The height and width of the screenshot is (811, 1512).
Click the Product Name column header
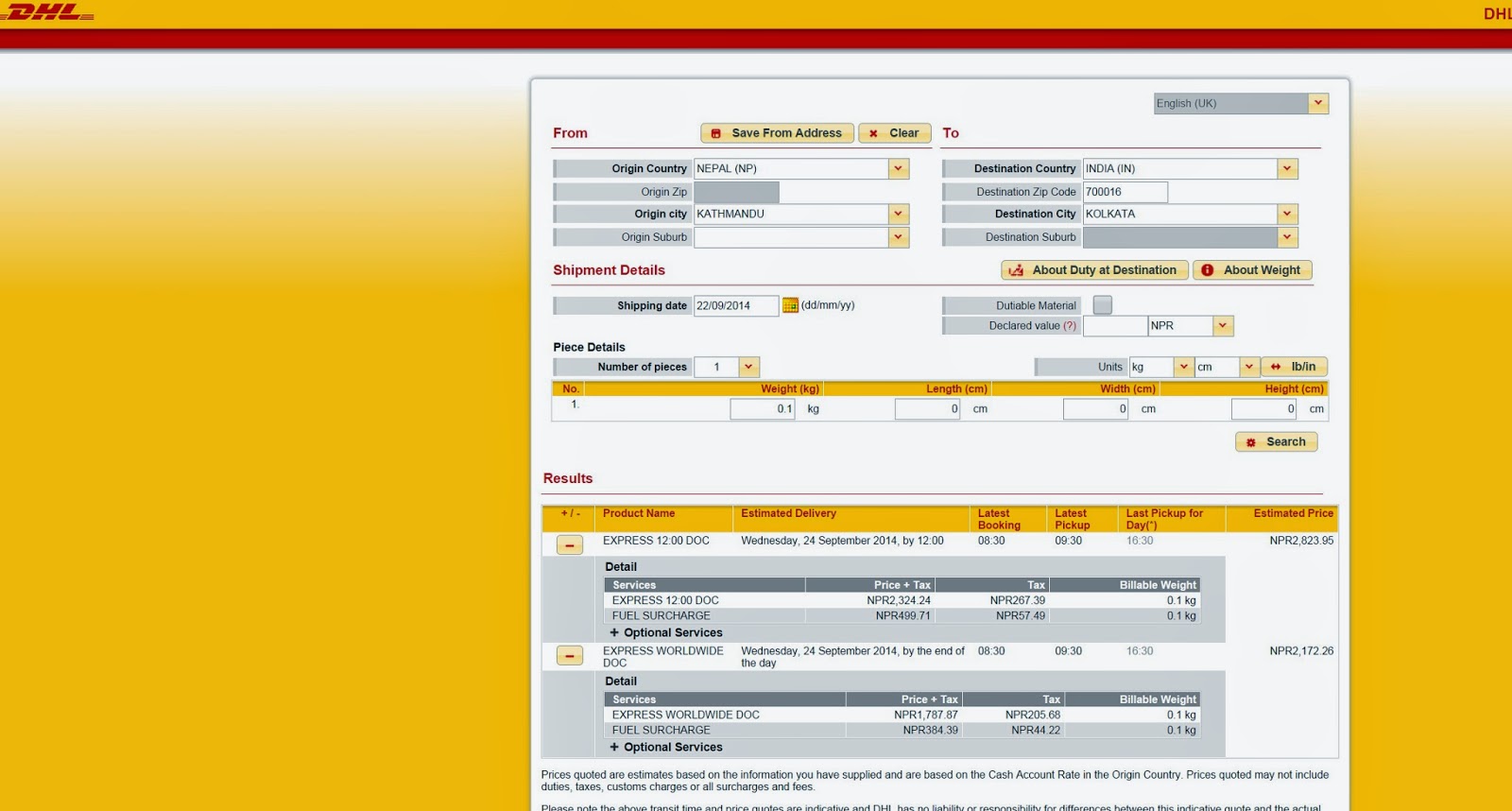(x=639, y=513)
